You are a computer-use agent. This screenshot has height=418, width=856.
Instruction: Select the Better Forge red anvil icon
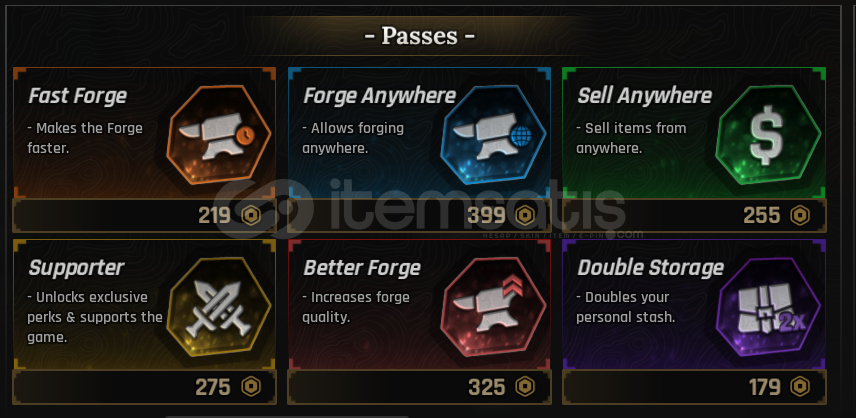pyautogui.click(x=492, y=304)
